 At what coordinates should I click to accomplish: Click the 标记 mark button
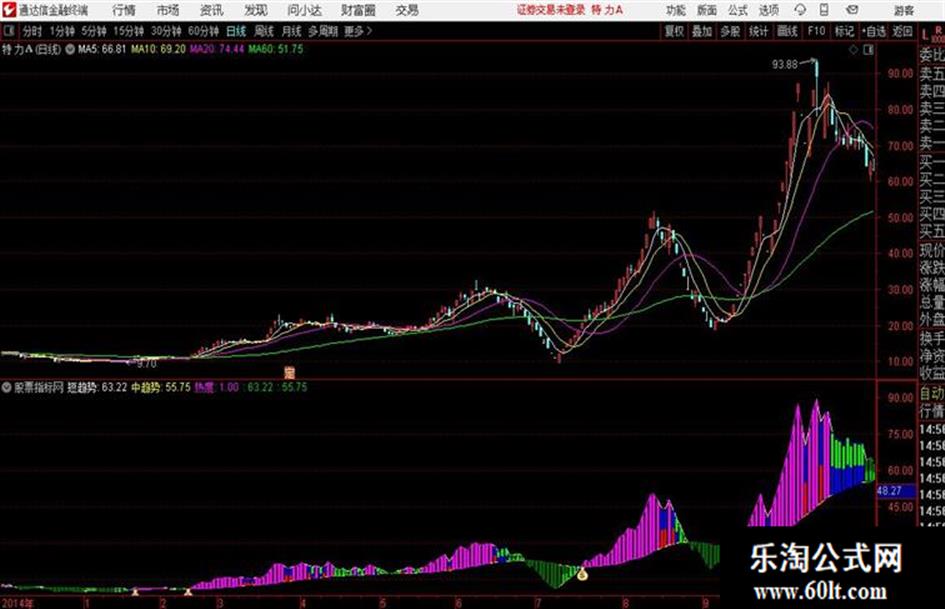(x=844, y=31)
